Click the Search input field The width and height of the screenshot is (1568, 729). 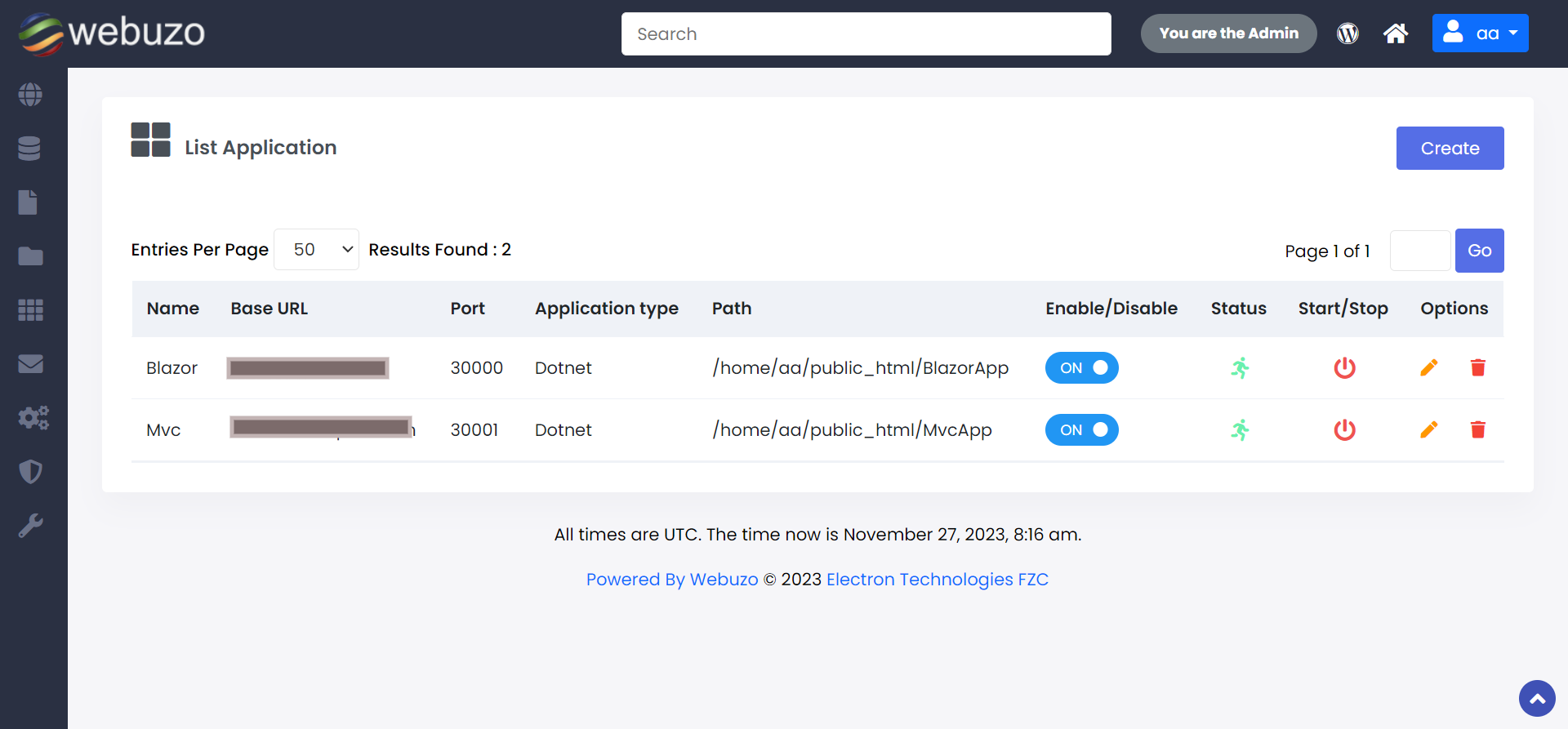[866, 34]
